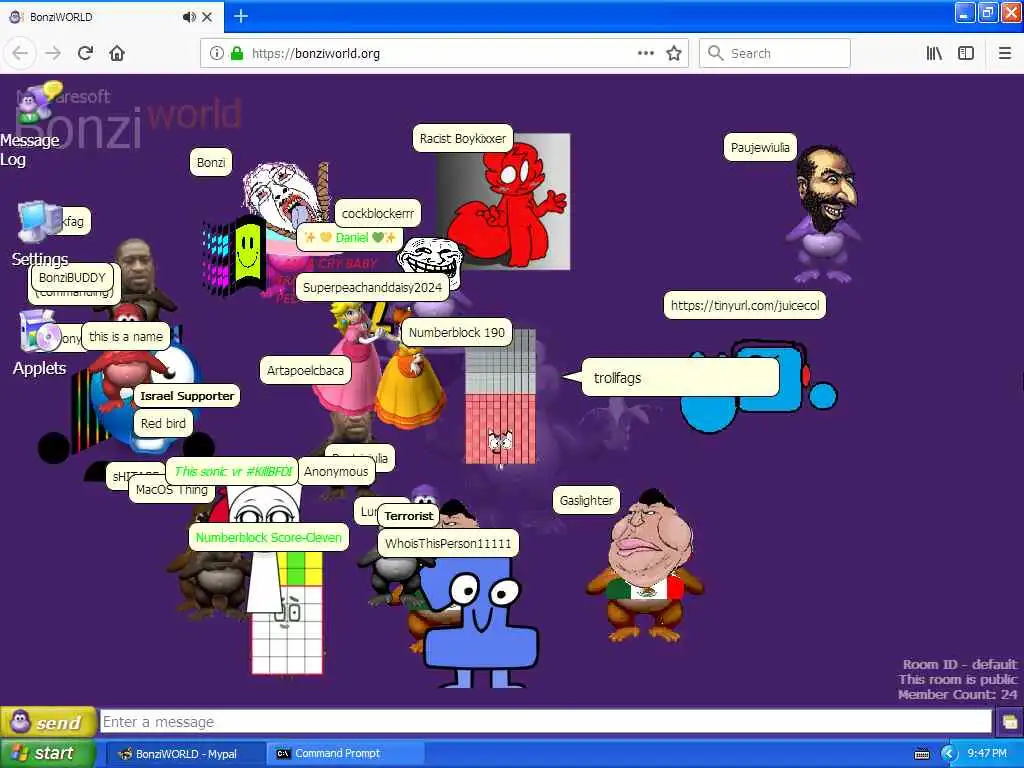Image resolution: width=1024 pixels, height=768 pixels.
Task: Click the trollface avatar
Action: coord(430,256)
